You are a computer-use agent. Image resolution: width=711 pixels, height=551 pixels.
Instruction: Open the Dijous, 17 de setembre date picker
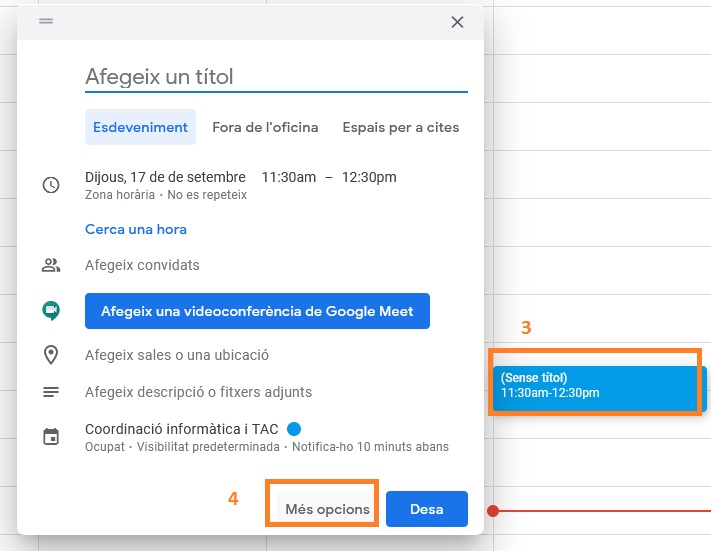click(165, 177)
